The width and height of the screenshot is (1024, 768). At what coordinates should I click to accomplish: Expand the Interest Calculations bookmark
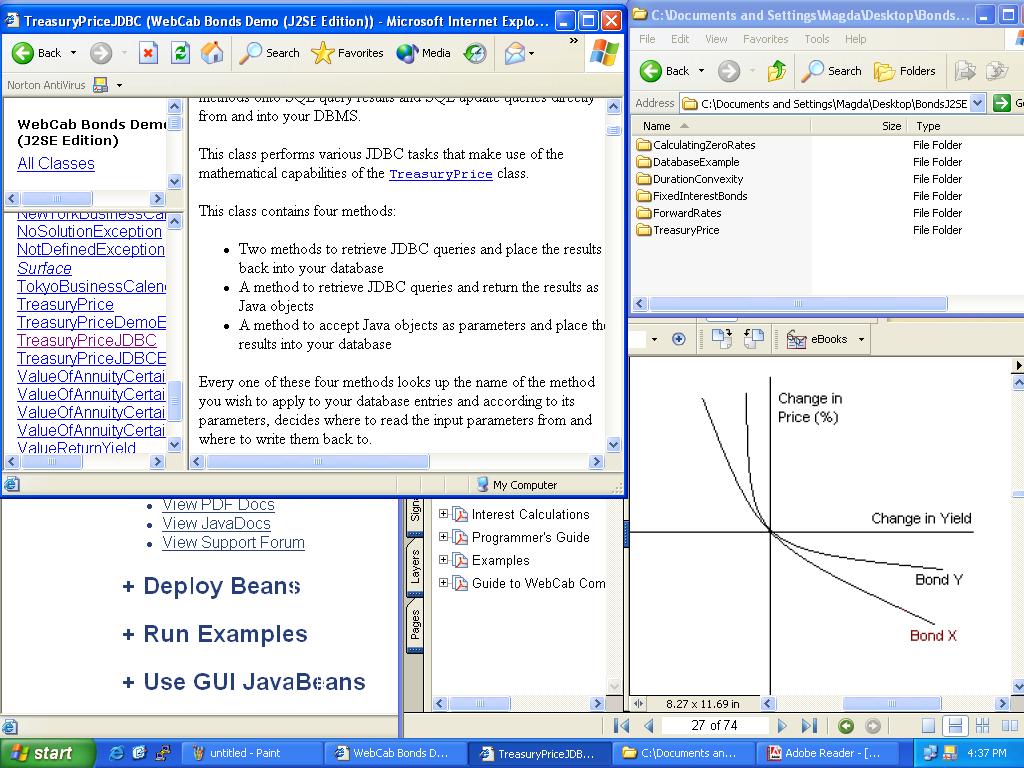point(443,514)
